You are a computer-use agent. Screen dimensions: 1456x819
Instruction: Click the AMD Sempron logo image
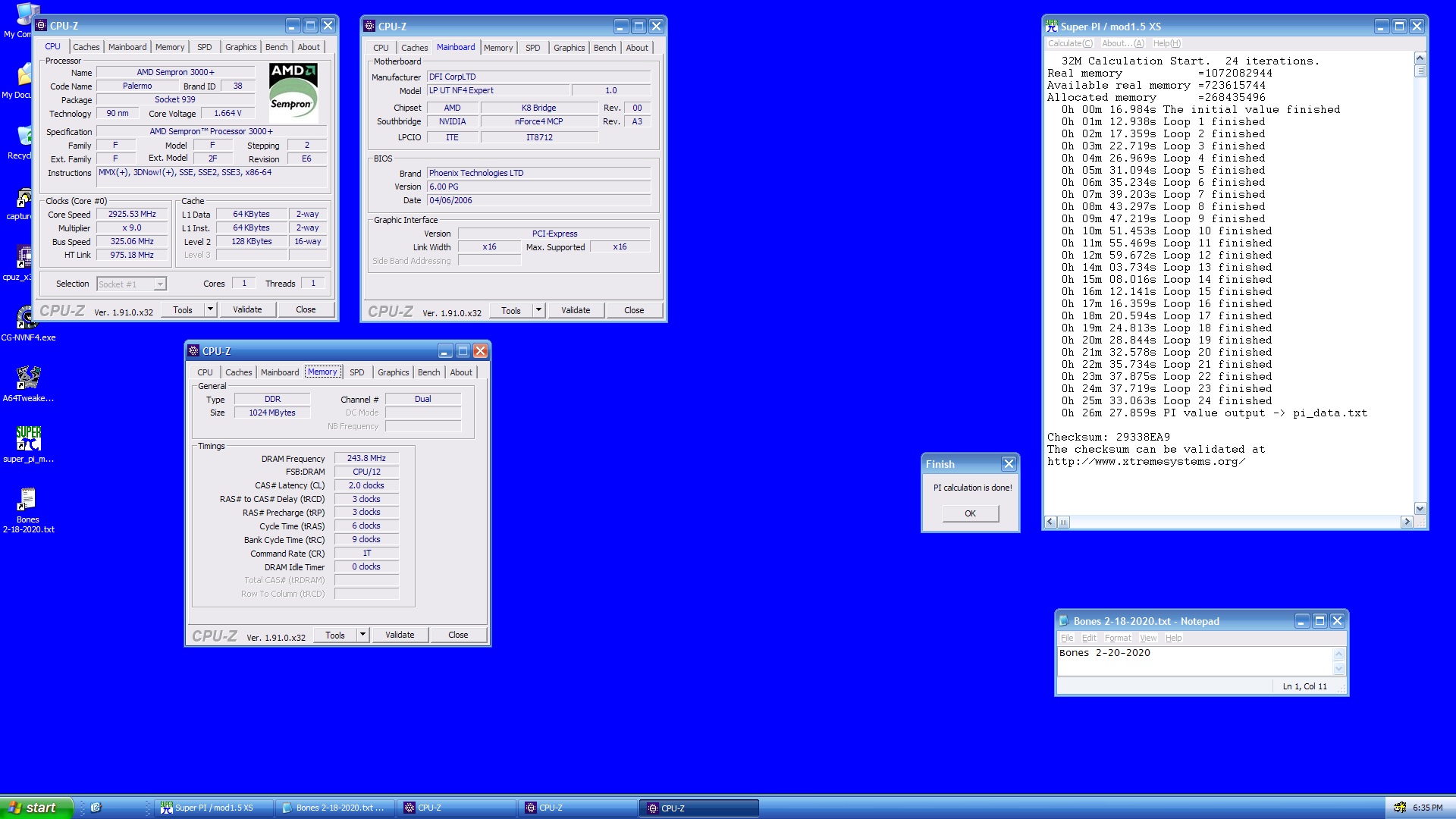pyautogui.click(x=293, y=92)
